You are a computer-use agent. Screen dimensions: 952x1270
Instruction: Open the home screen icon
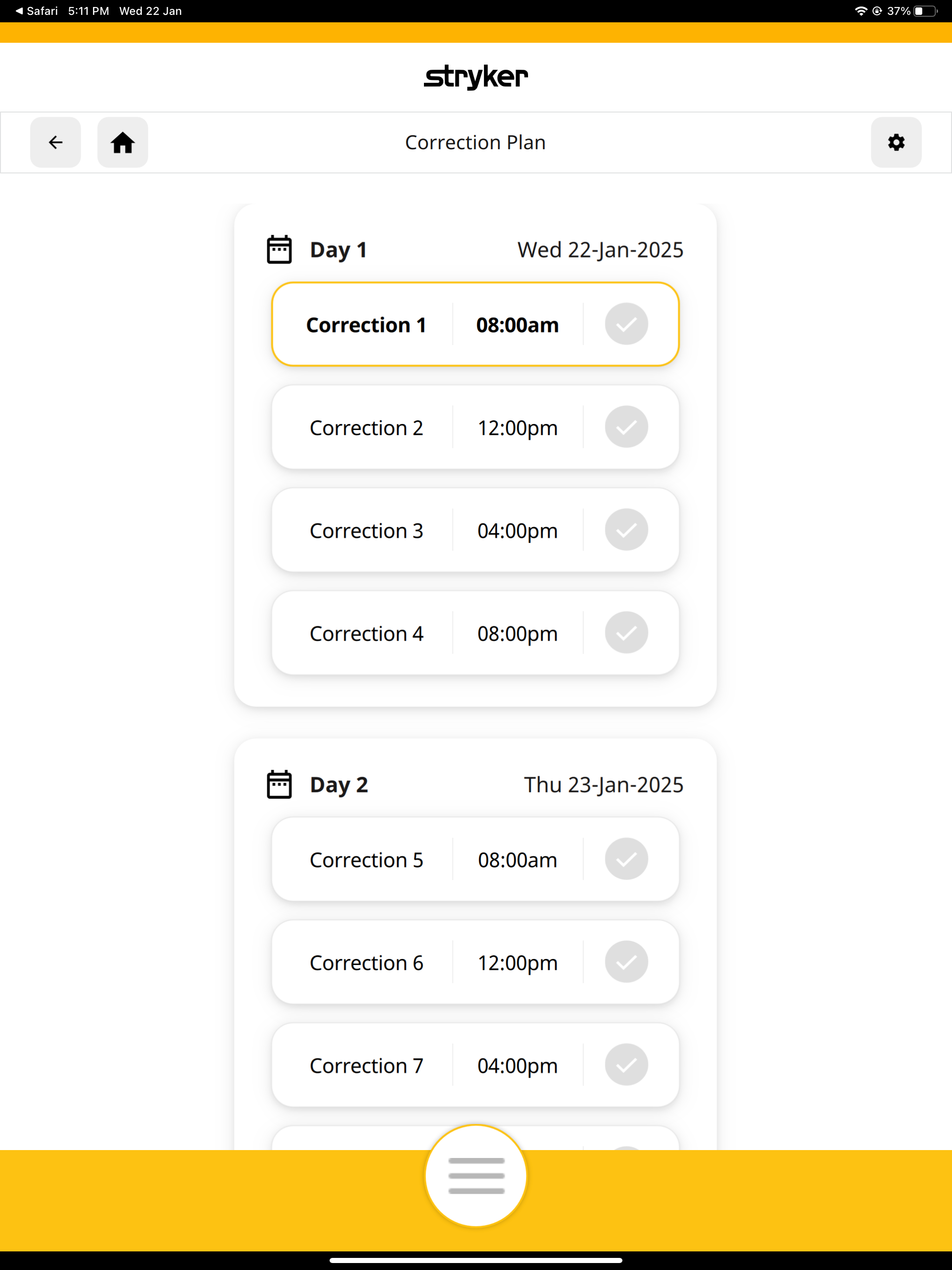point(122,142)
